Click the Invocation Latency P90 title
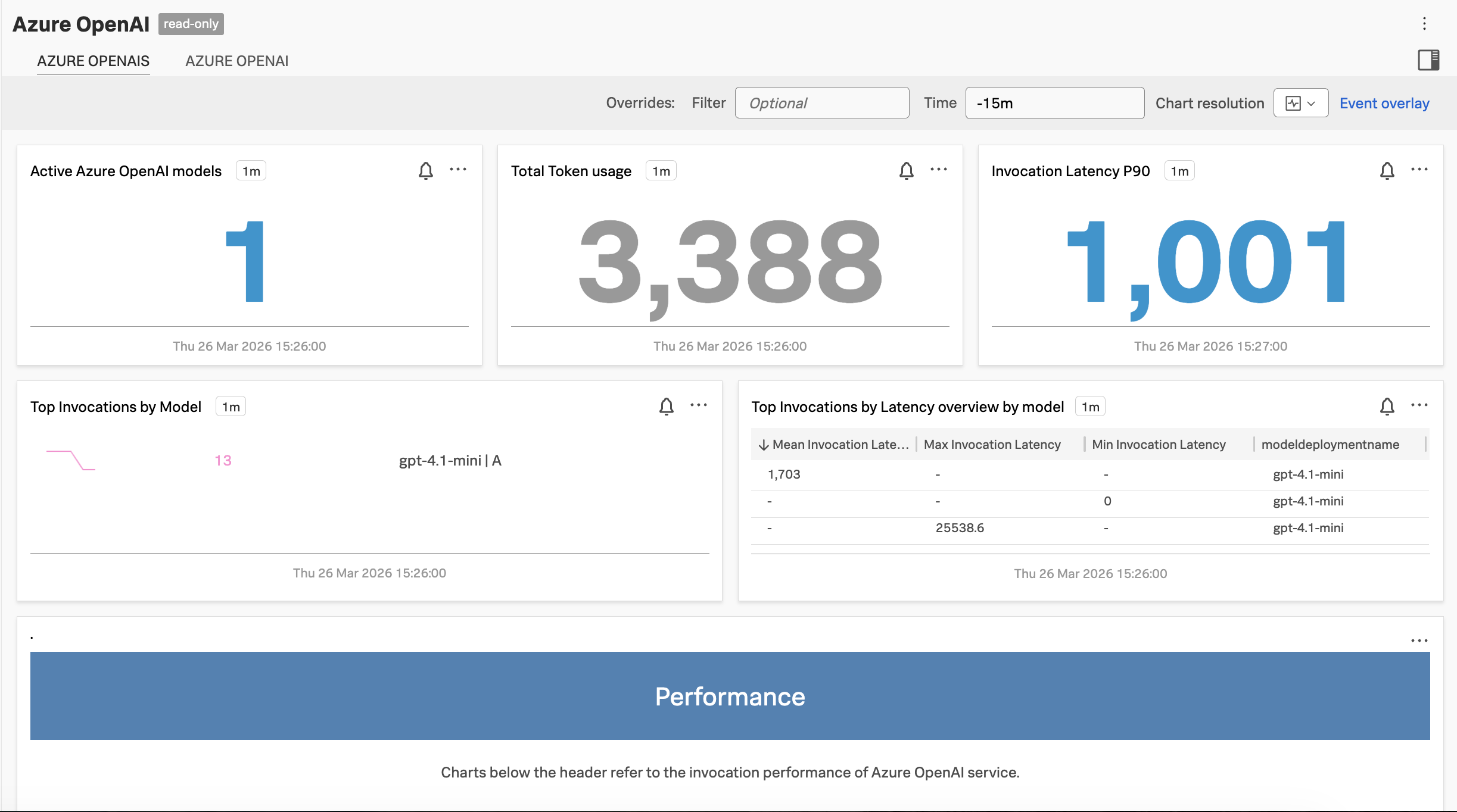This screenshot has height=812, width=1457. coord(1070,171)
